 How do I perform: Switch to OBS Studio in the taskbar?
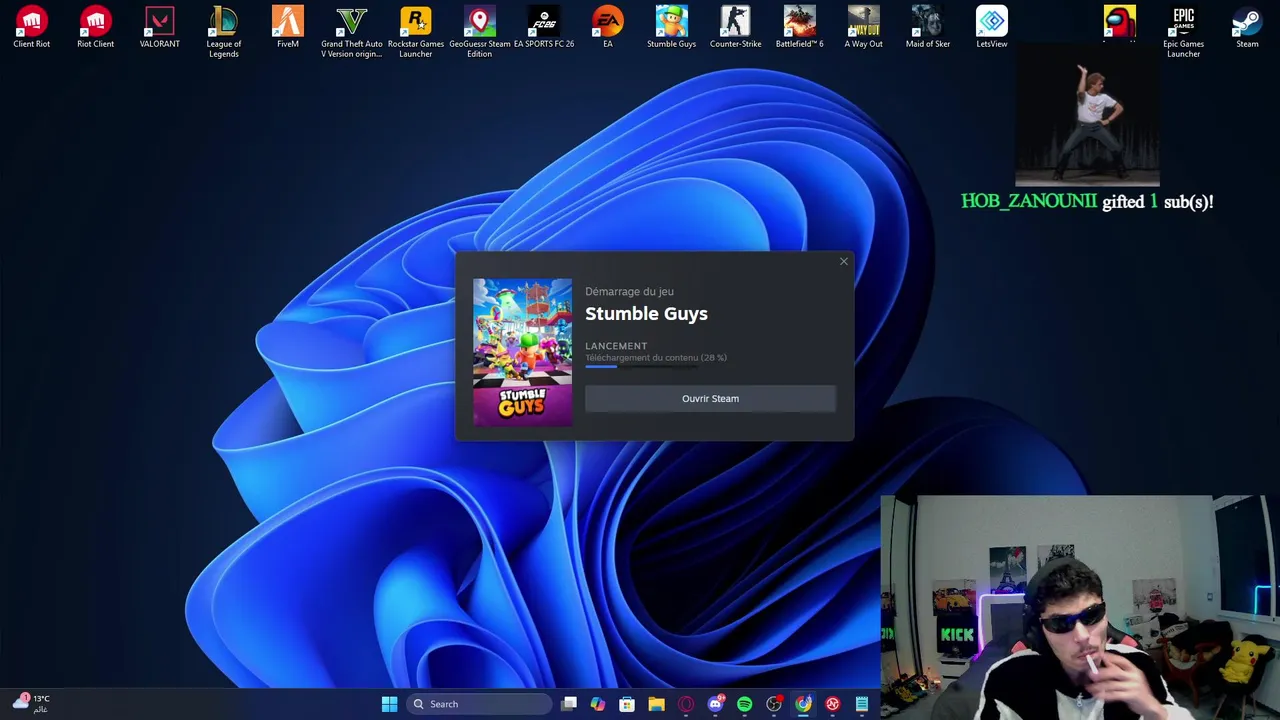tap(774, 704)
